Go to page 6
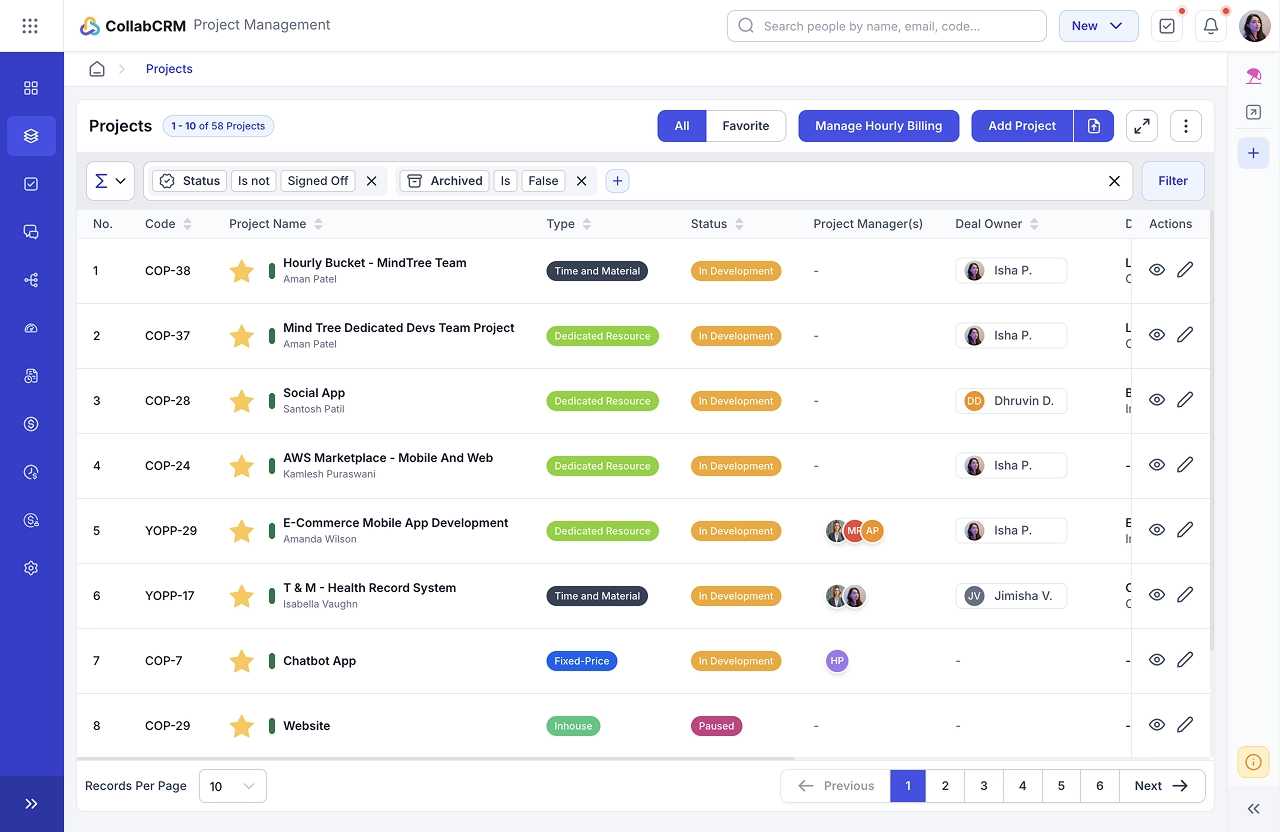Viewport: 1280px width, 832px height. point(1100,786)
